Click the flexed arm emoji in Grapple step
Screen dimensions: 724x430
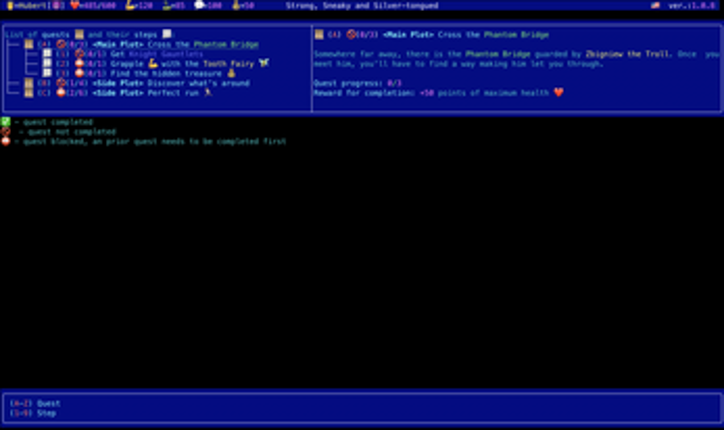[153, 64]
